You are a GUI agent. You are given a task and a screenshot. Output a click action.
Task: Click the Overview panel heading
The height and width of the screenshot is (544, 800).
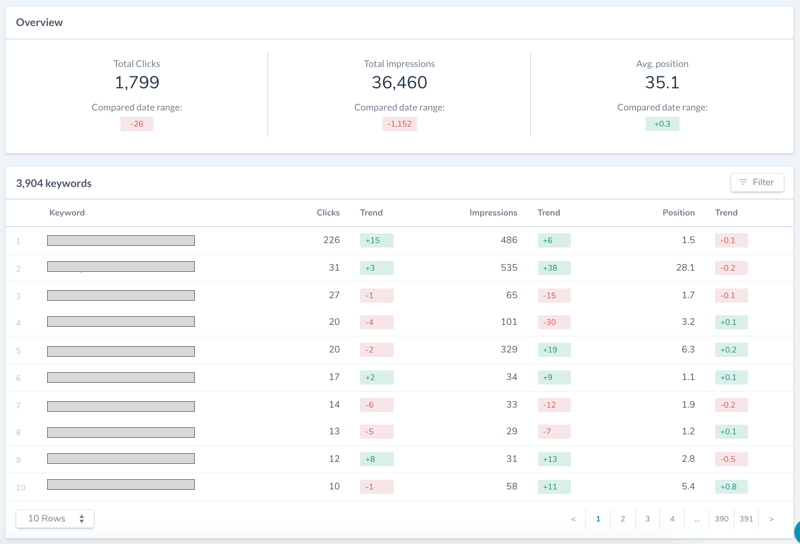tap(39, 22)
